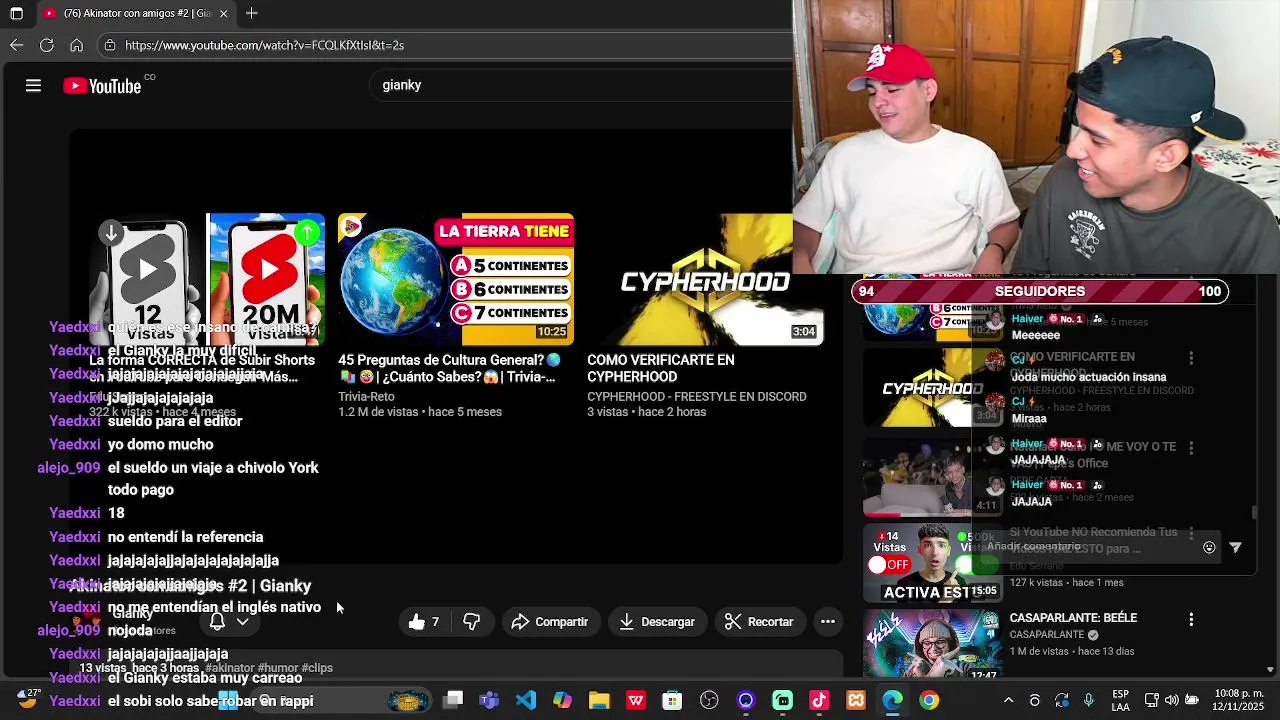
Task: Reload the page with the refresh icon
Action: click(x=46, y=45)
